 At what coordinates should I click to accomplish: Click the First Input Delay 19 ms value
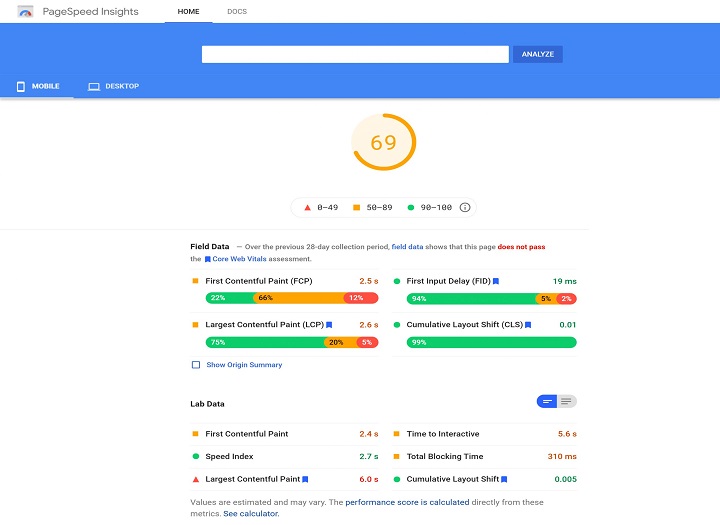coord(565,281)
